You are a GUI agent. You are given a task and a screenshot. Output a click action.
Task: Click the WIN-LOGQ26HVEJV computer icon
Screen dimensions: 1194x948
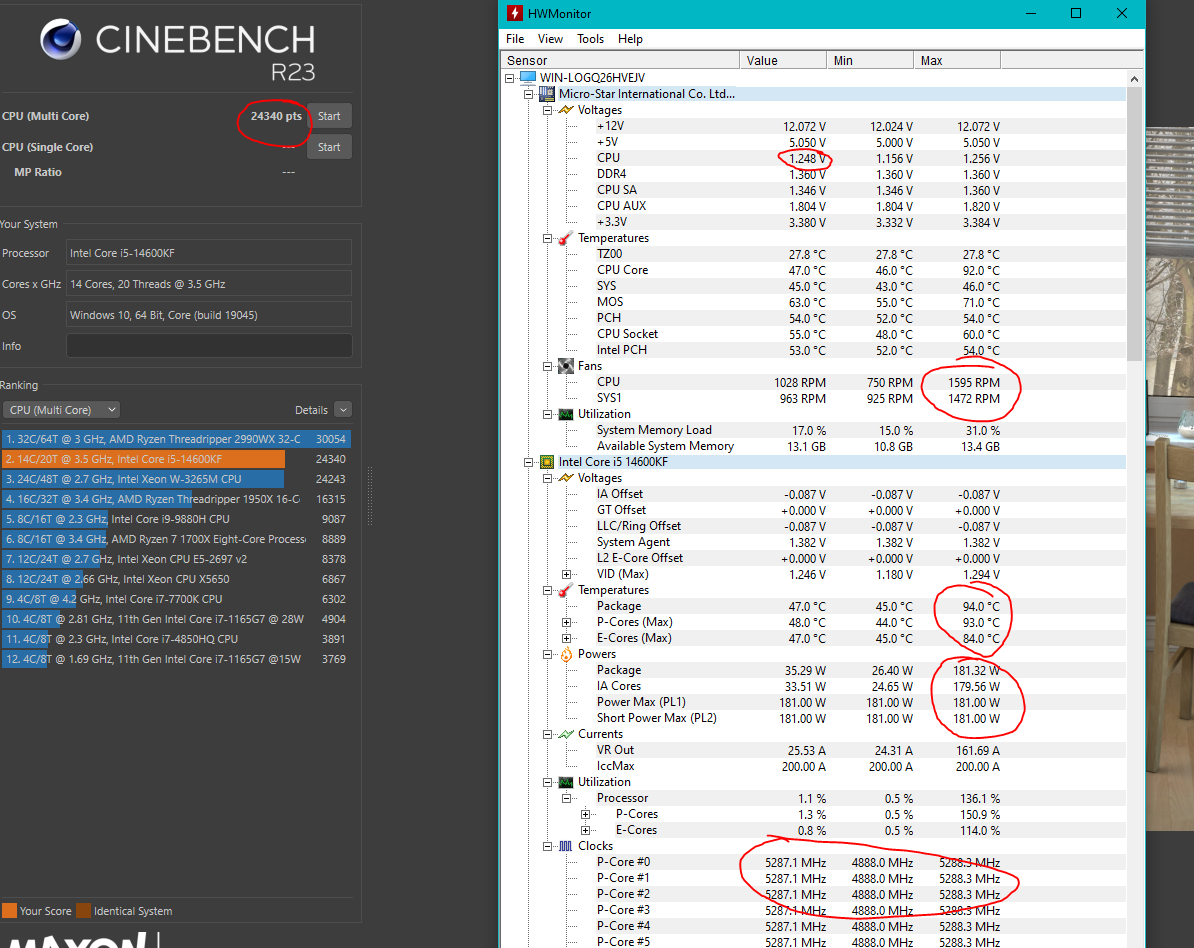[528, 78]
